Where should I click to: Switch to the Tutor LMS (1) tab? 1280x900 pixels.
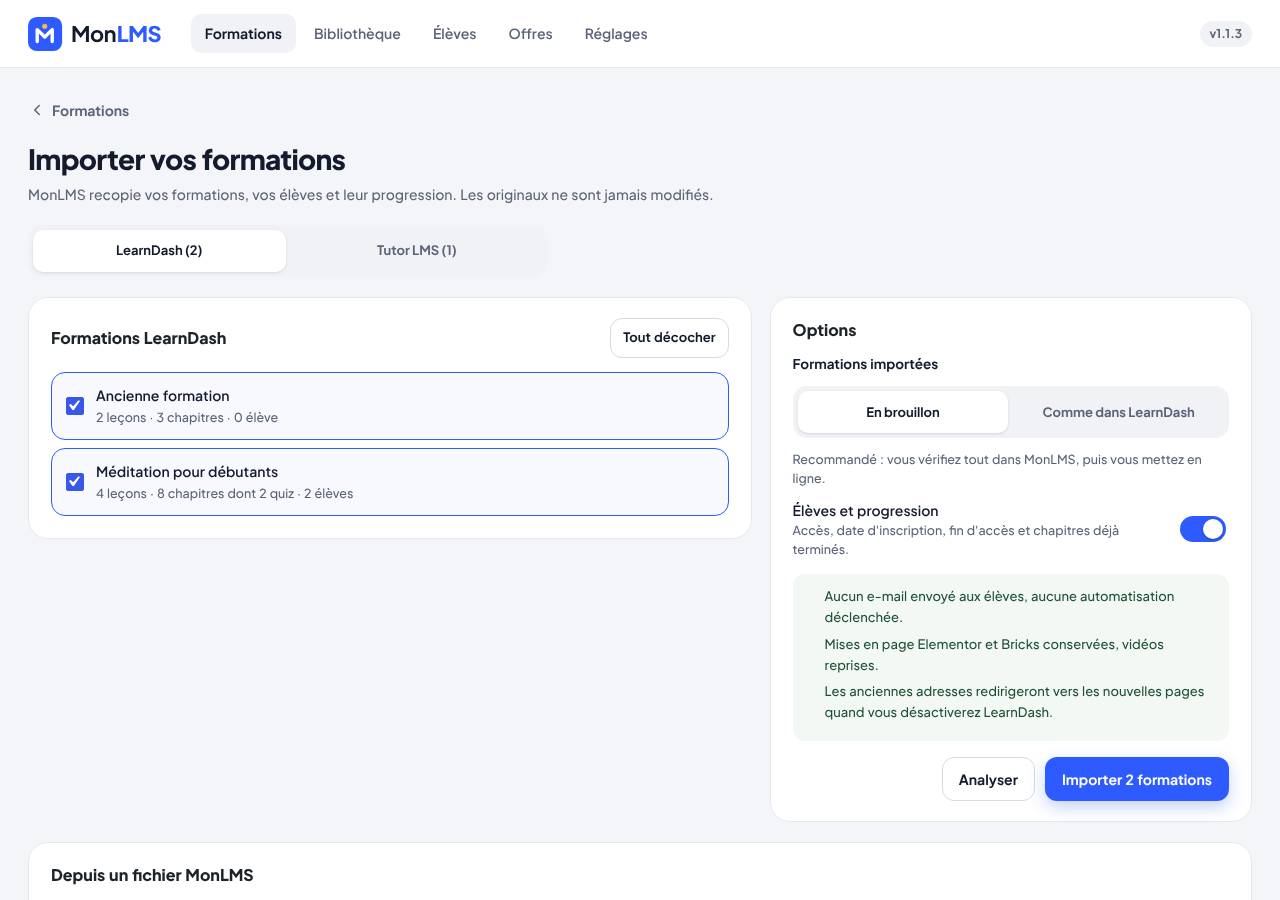click(416, 250)
